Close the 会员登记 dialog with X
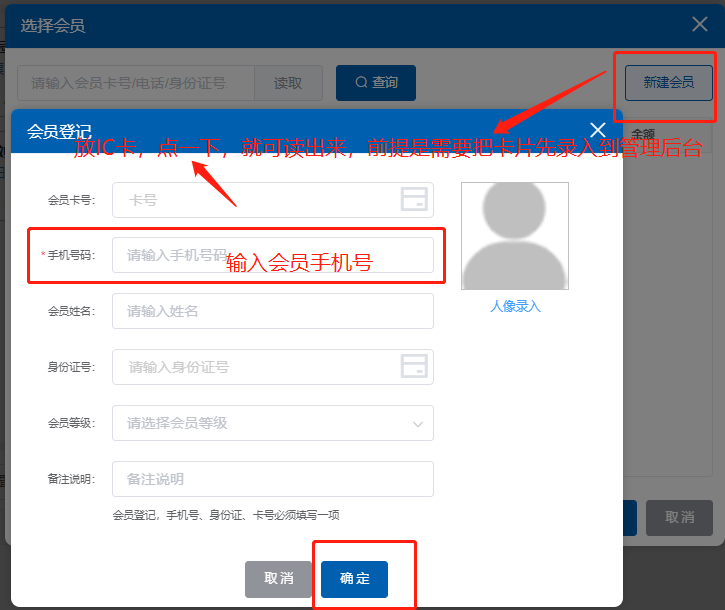The height and width of the screenshot is (610, 725). point(598,130)
